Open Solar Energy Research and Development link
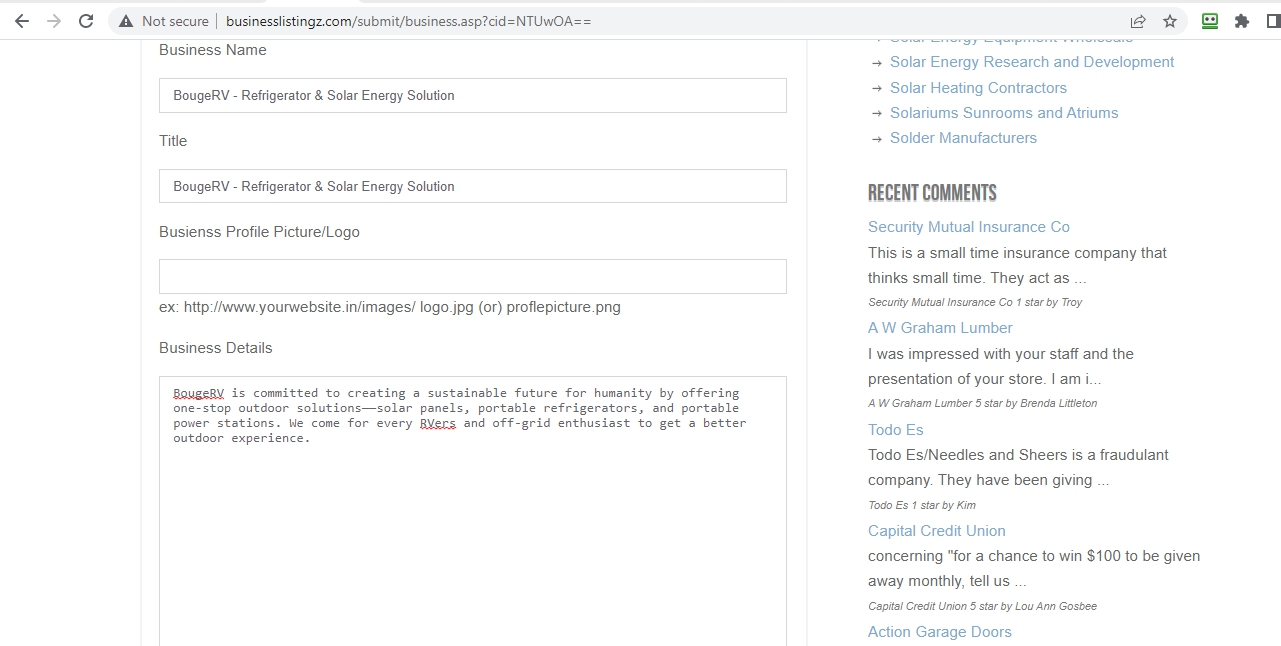The image size is (1281, 646). tap(1032, 62)
